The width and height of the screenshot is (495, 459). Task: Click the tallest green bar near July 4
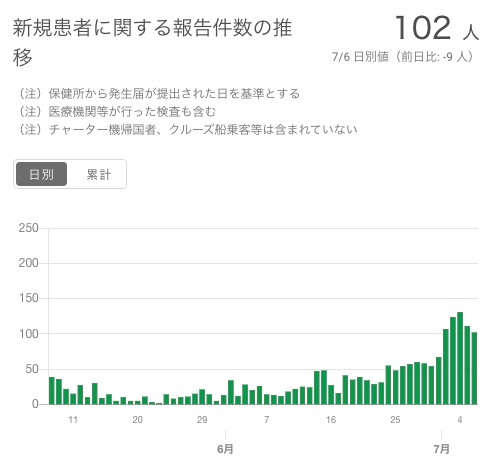point(460,358)
